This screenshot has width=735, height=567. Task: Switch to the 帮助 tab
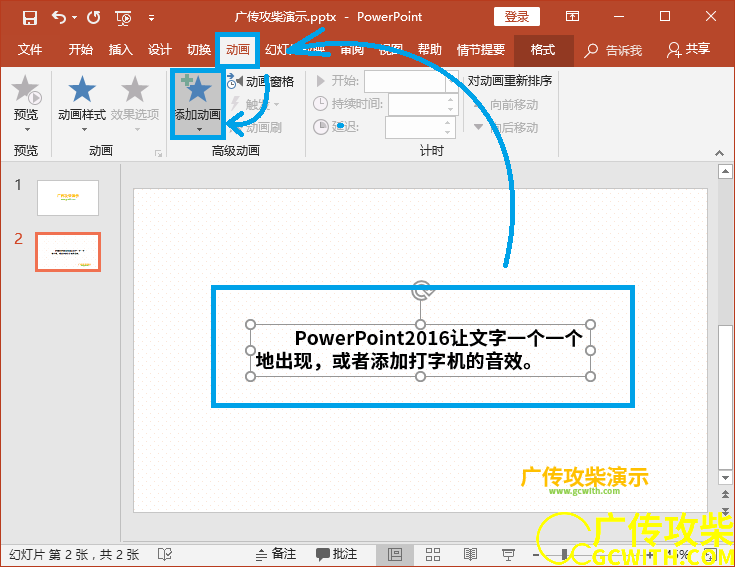[x=430, y=49]
